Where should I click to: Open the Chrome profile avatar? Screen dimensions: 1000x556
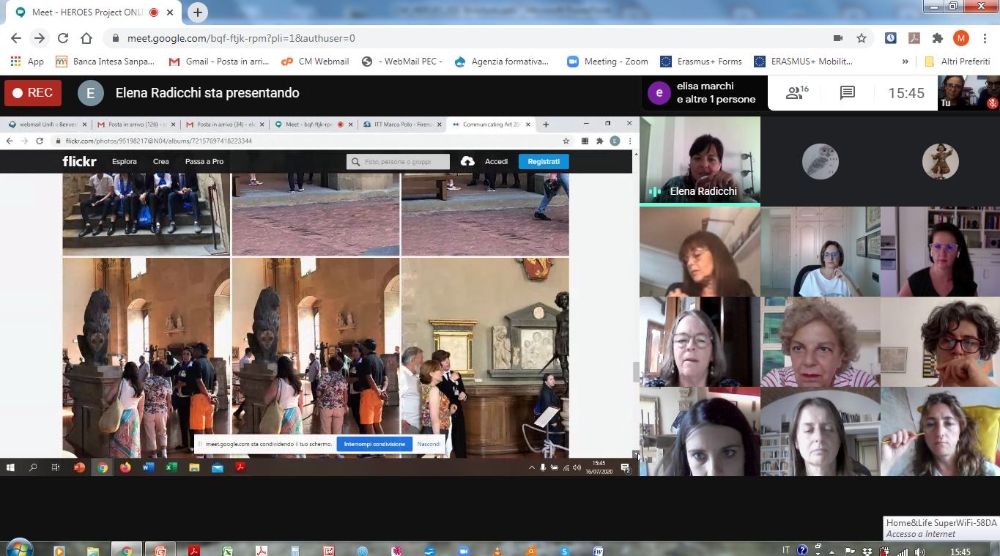pos(960,38)
